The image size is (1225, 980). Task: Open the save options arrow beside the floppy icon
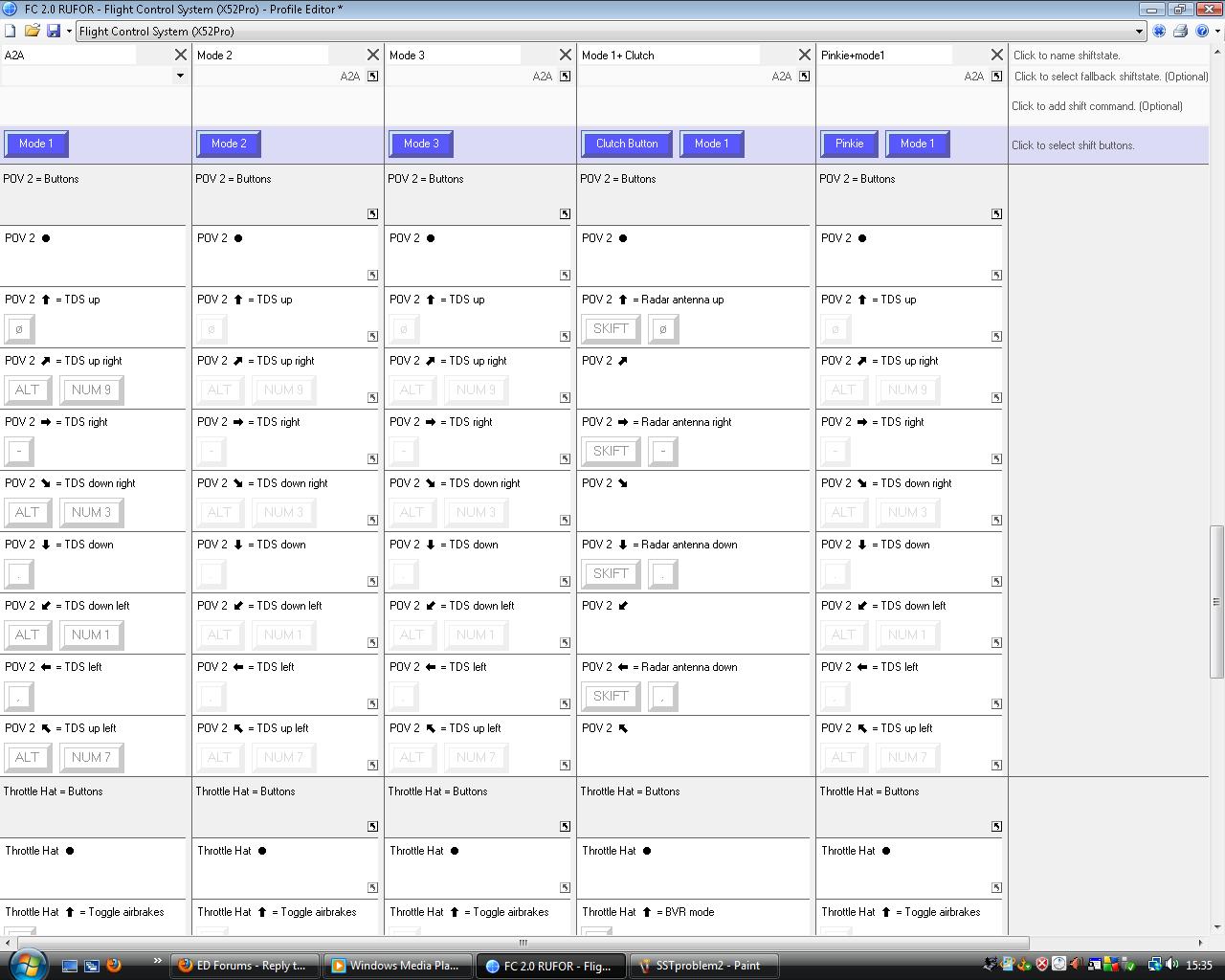(69, 31)
